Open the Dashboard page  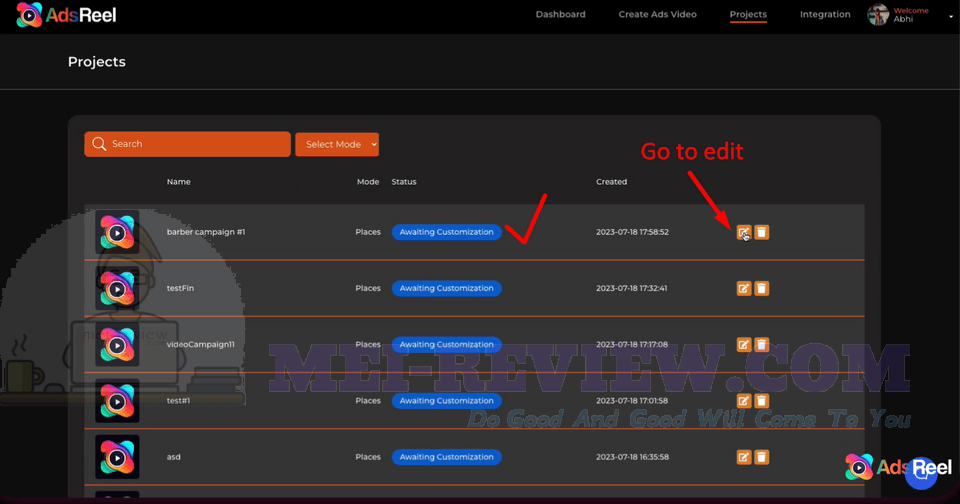[x=560, y=14]
